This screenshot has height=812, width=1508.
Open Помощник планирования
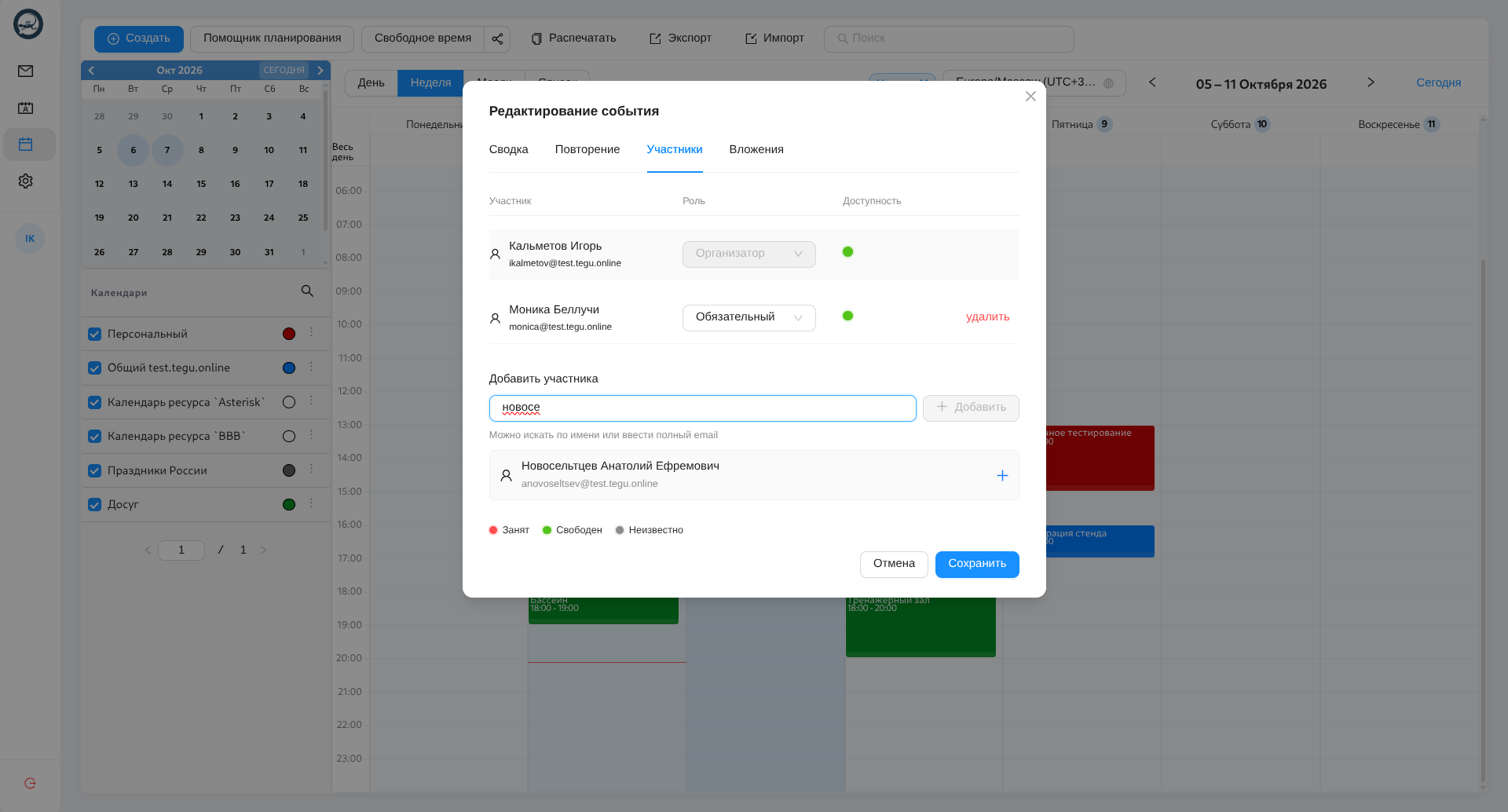(273, 38)
